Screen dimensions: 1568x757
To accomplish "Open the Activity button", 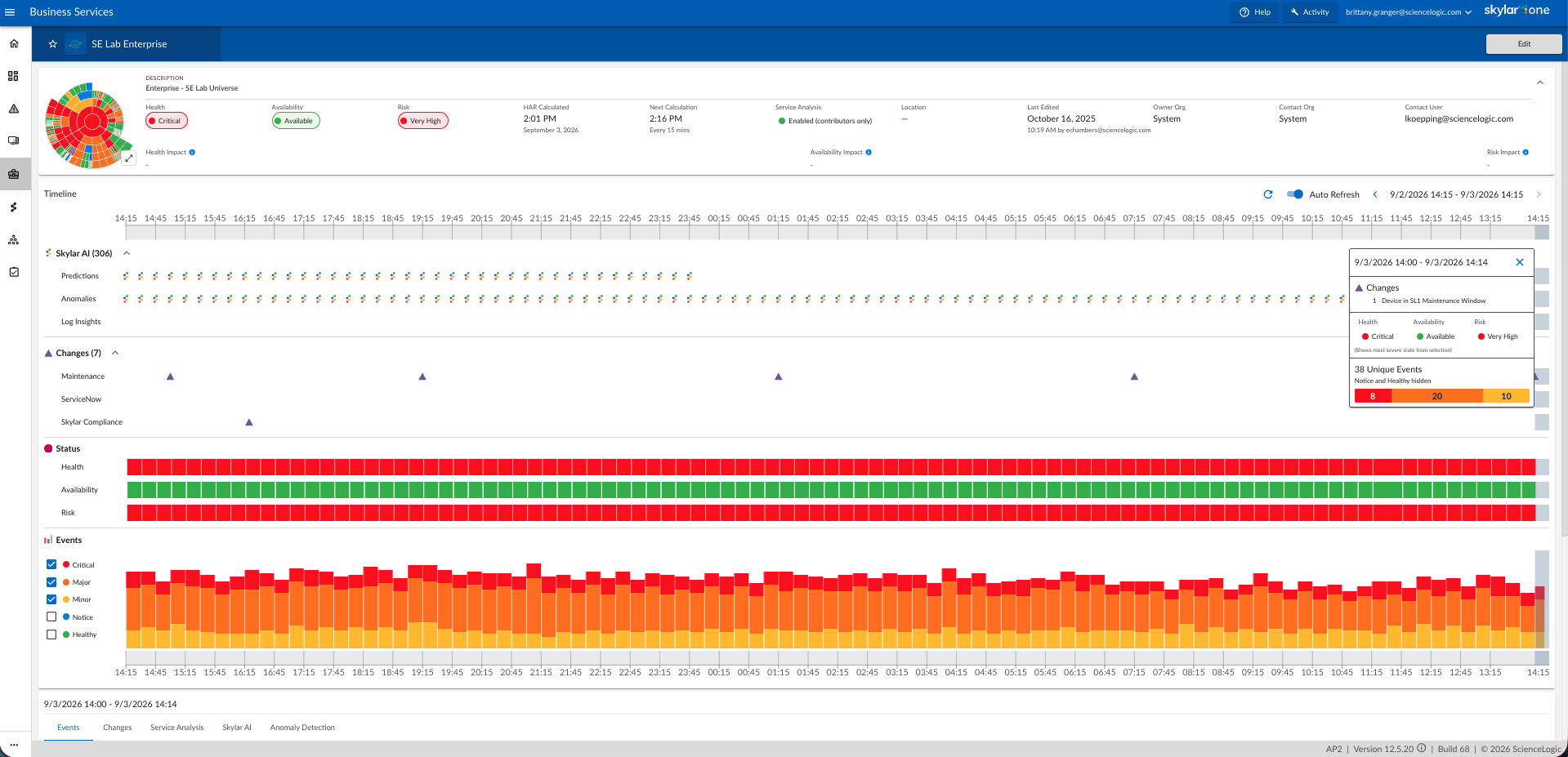I will click(x=1309, y=12).
